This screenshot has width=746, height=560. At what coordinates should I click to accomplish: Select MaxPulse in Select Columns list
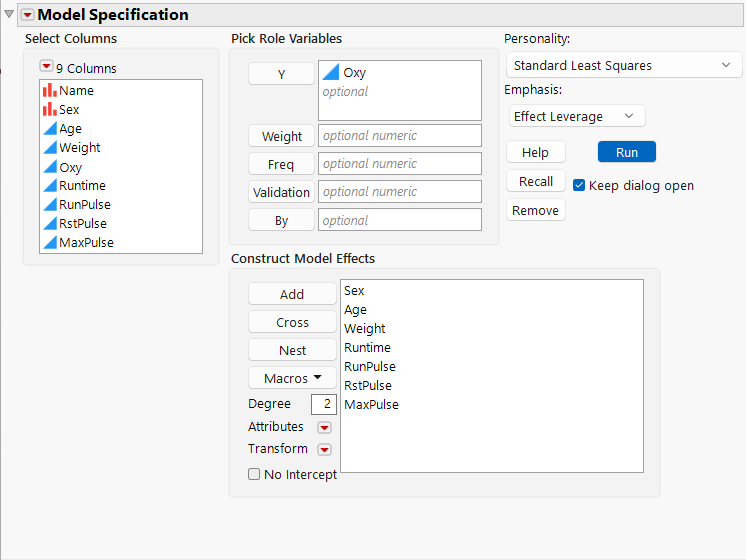pyautogui.click(x=121, y=242)
